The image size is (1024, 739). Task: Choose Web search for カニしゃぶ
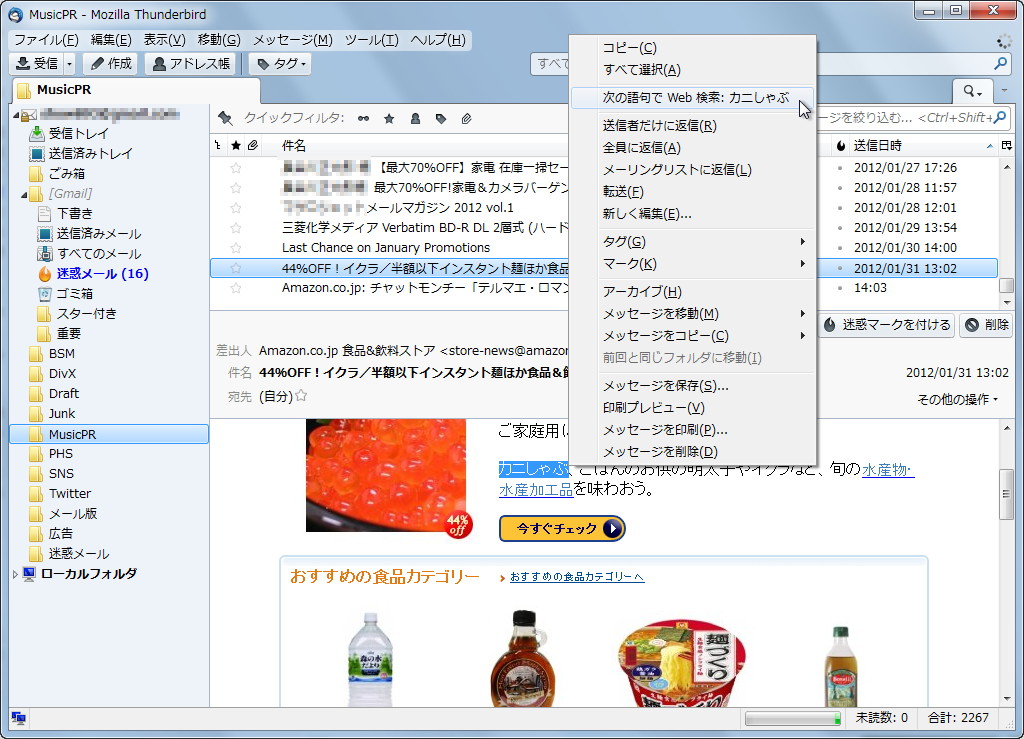693,98
